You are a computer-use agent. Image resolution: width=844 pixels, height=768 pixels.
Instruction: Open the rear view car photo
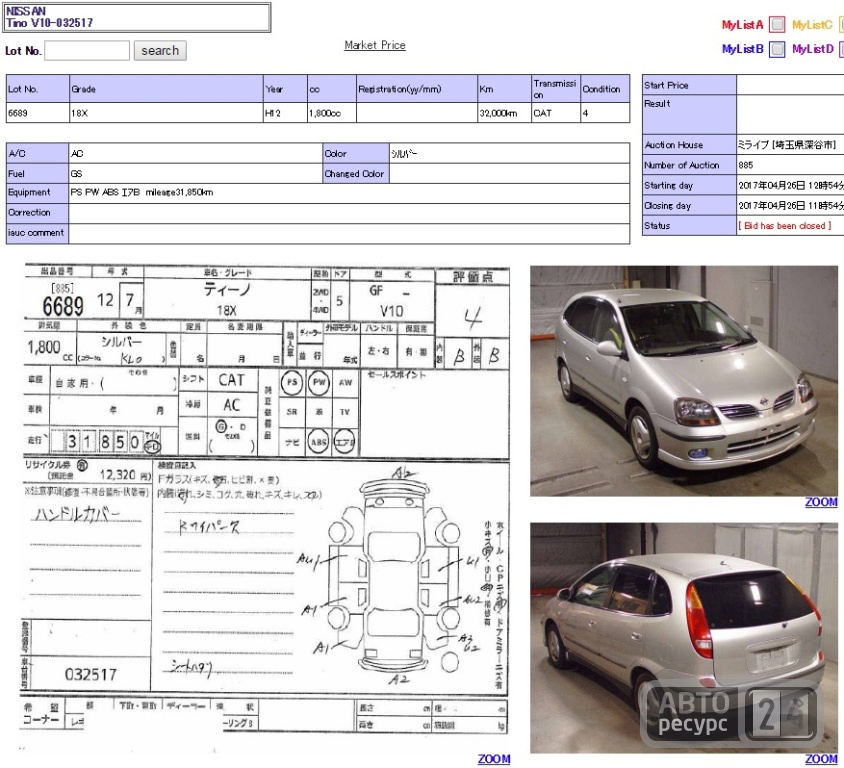tap(684, 638)
